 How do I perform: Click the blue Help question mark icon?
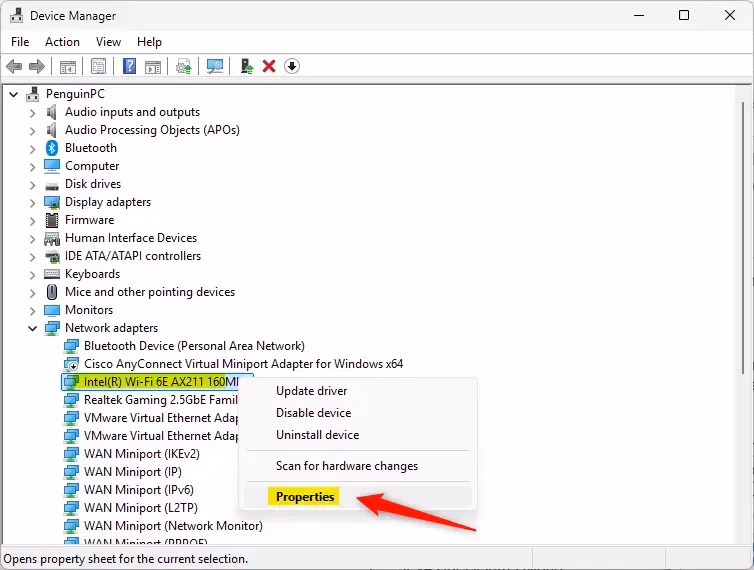(129, 66)
